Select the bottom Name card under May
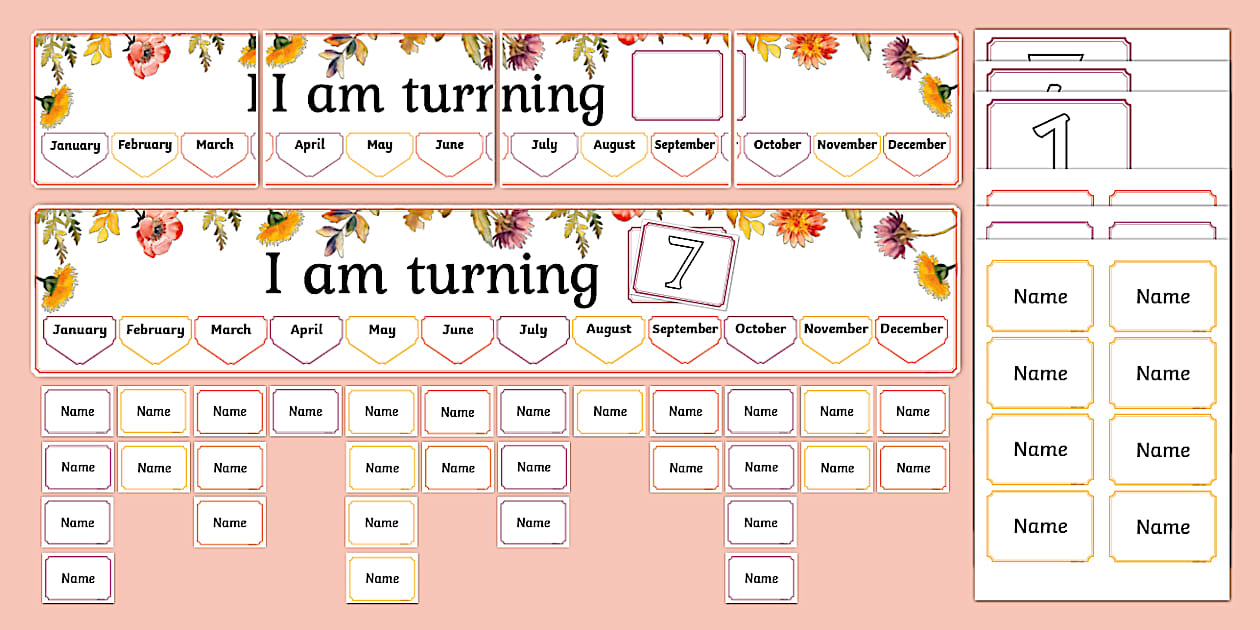This screenshot has height=630, width=1260. click(382, 578)
